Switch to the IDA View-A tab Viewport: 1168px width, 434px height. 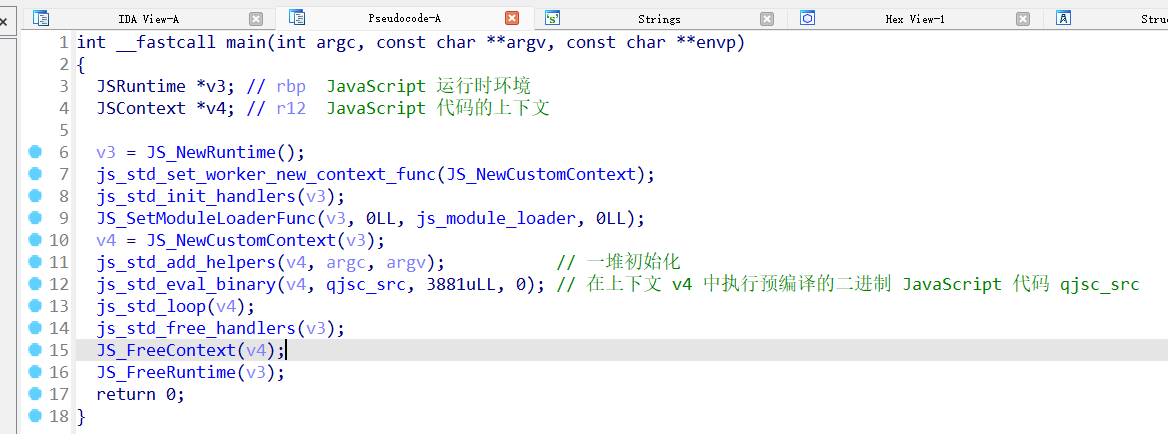149,19
